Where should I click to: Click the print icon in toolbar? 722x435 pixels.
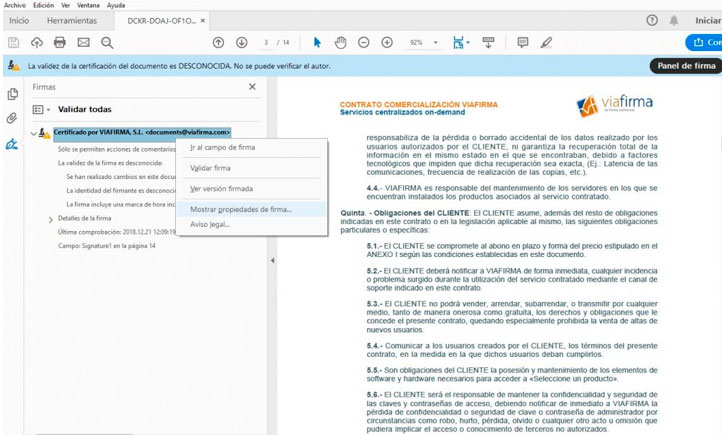60,42
